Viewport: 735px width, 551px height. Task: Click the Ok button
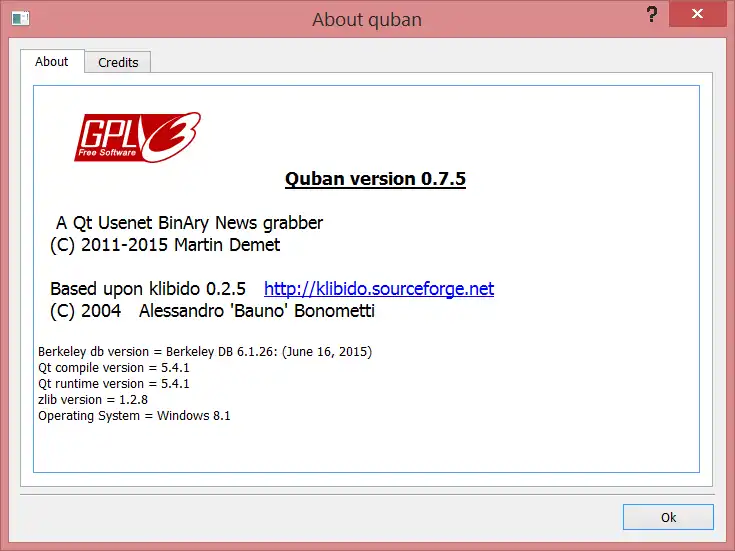668,517
